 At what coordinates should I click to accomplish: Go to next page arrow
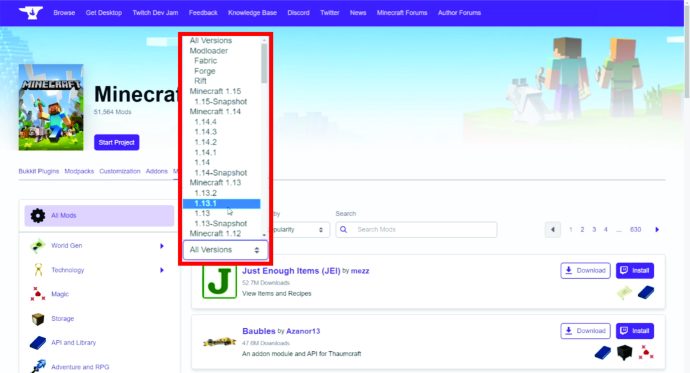coord(657,230)
